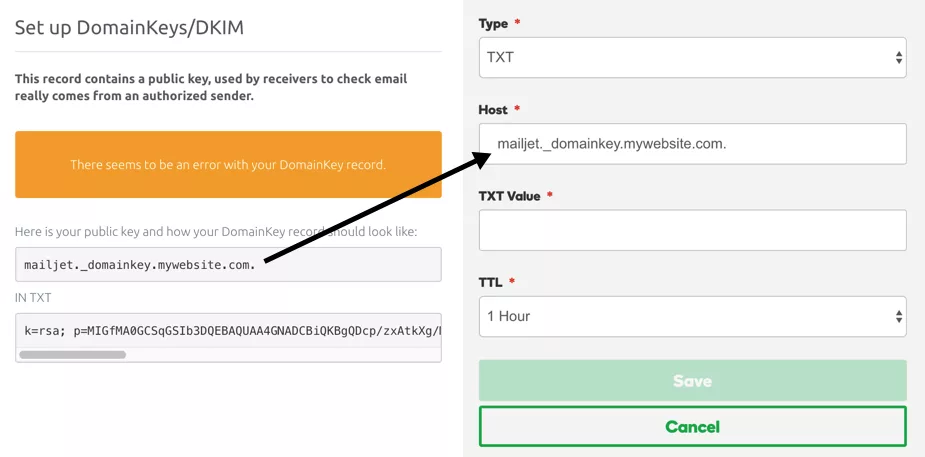Click the TTL field label
The width and height of the screenshot is (925, 457).
(x=490, y=283)
